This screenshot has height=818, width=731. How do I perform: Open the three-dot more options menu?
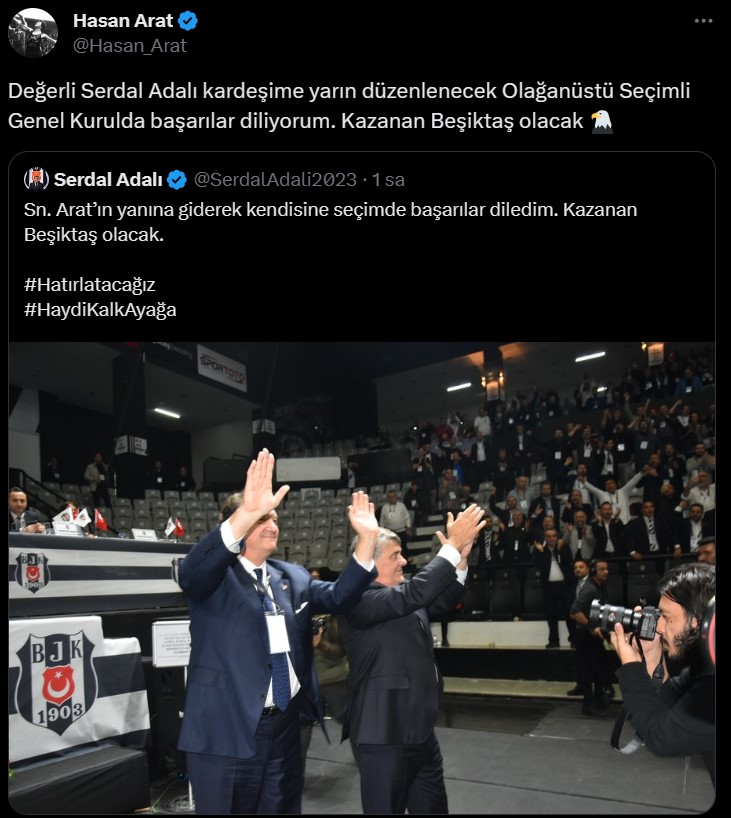coord(703,21)
